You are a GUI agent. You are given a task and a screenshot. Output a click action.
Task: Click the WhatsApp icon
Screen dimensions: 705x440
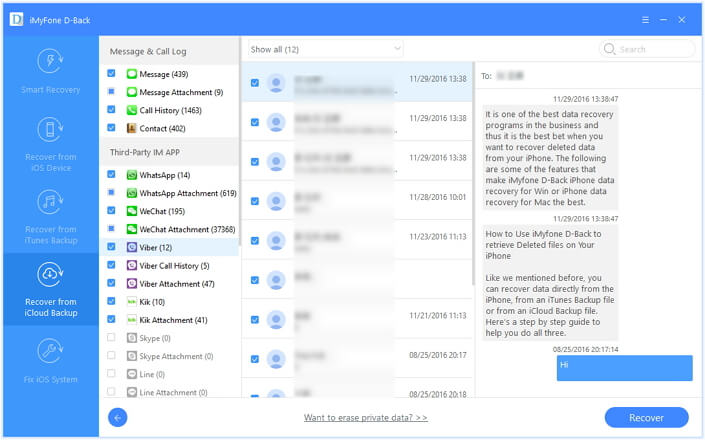[131, 175]
